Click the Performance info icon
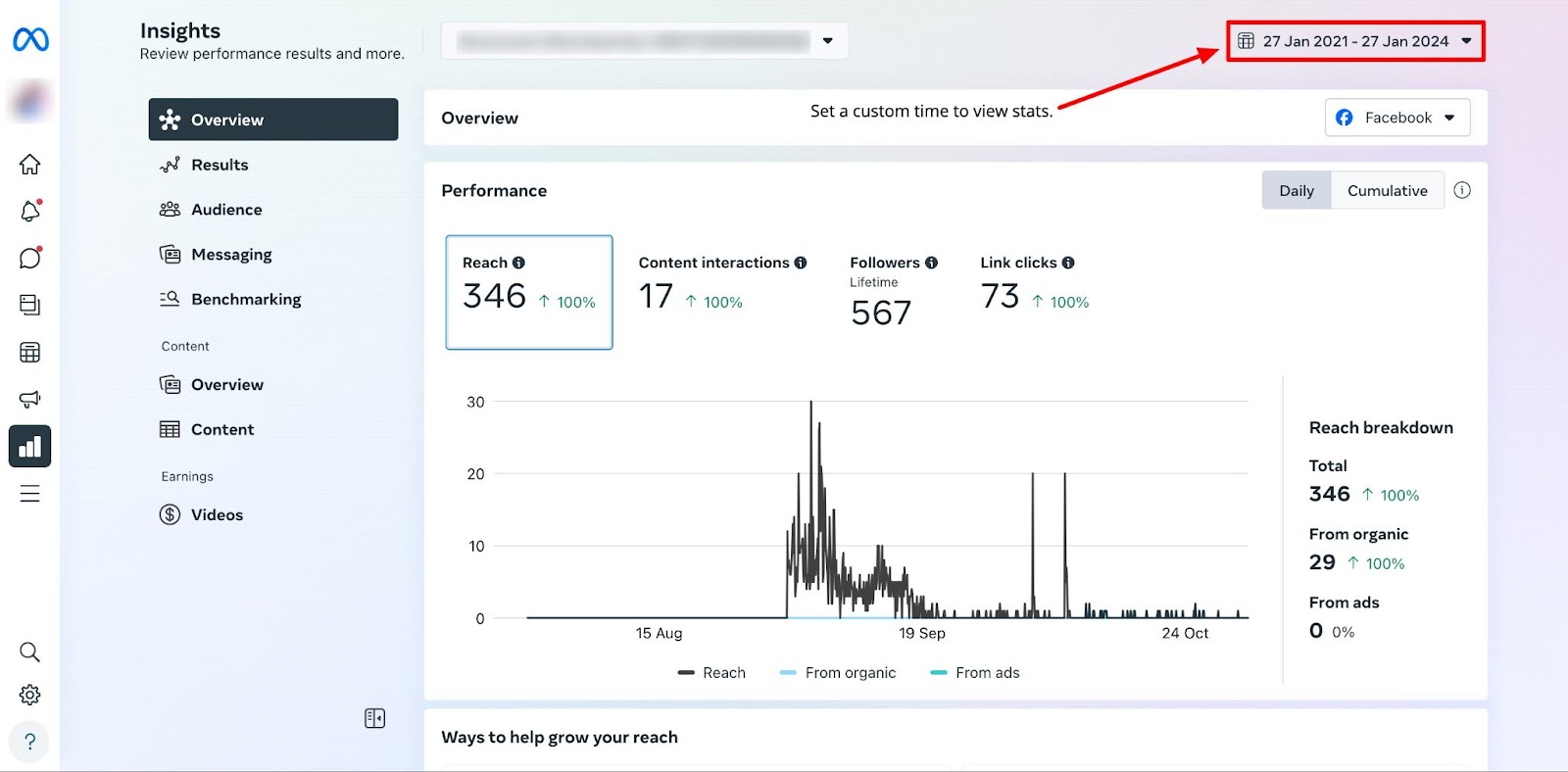This screenshot has height=772, width=1568. 1462,190
